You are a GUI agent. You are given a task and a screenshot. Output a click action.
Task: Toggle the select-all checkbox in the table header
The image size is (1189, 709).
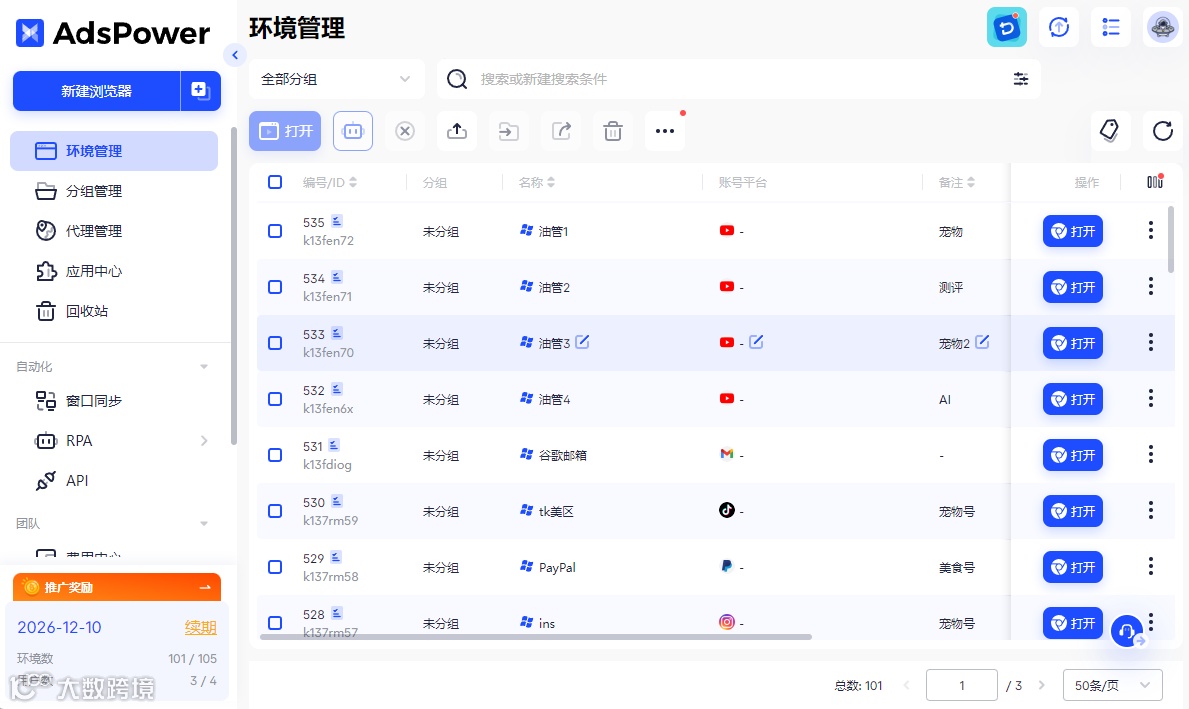tap(275, 182)
